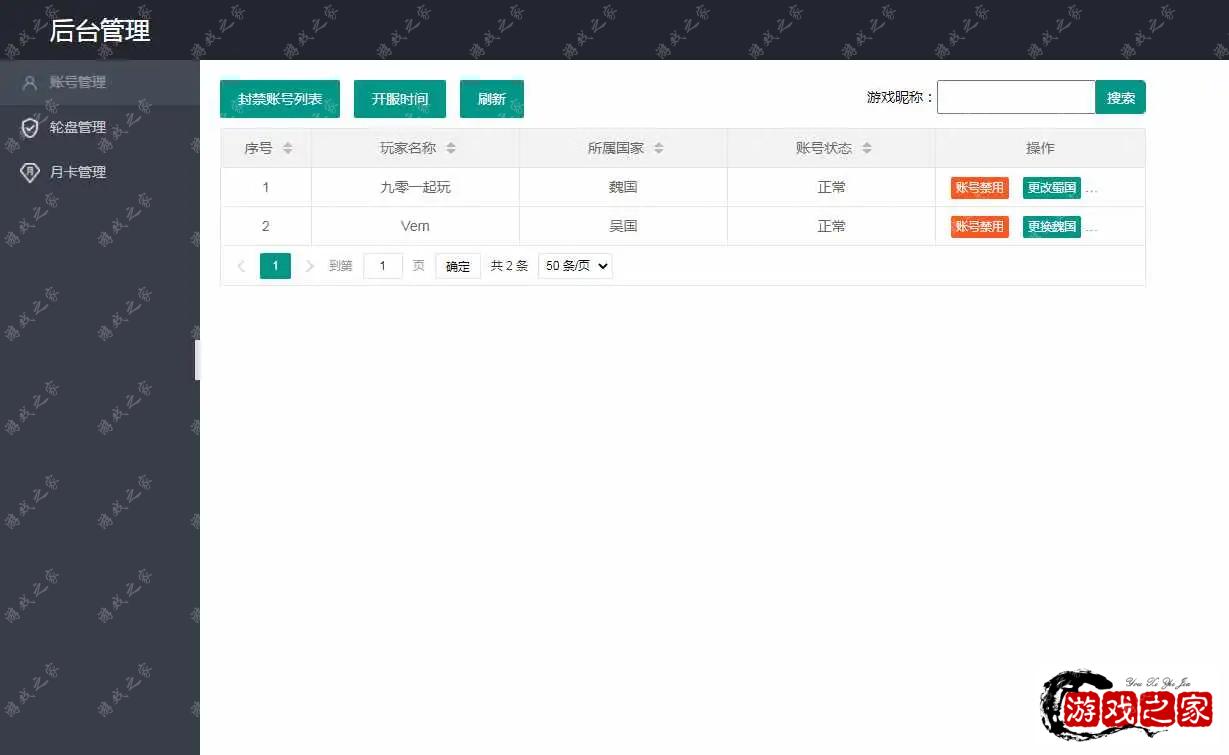Screen dimensions: 1229x755
Task: Open 轮盘管理 in sidebar
Action: 100,127
